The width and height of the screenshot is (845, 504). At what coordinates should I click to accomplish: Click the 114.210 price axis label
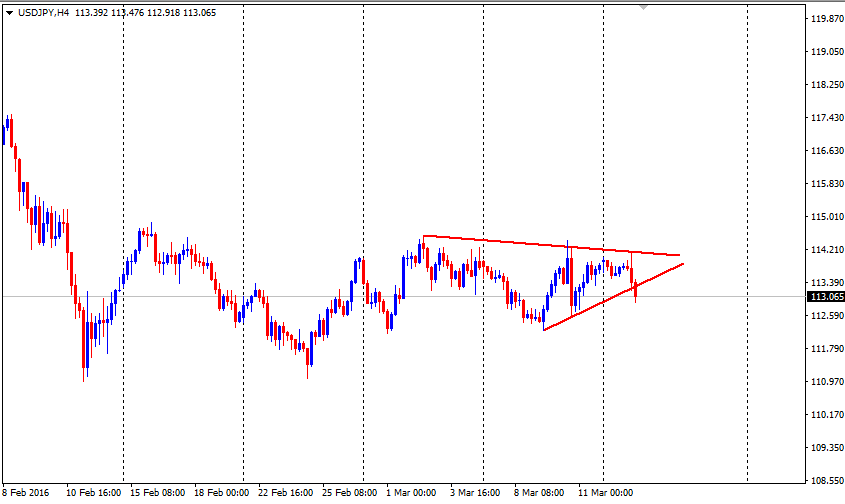827,250
